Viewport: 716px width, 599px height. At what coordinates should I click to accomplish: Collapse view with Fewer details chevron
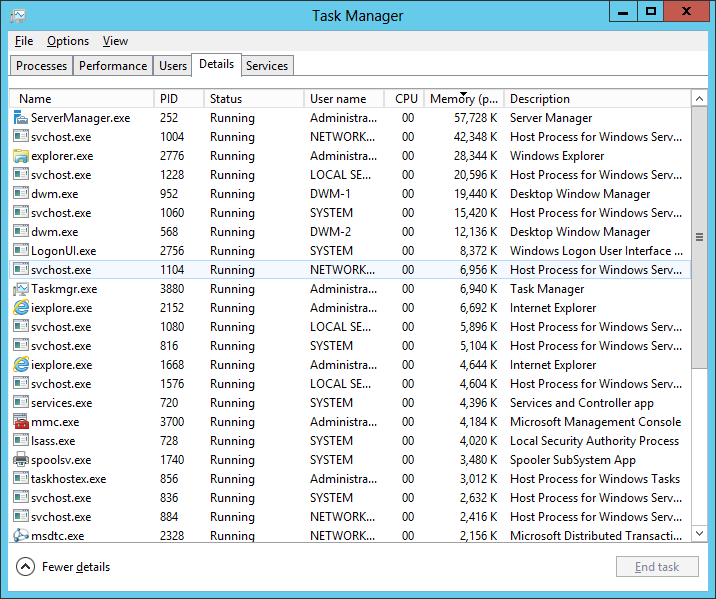[x=25, y=567]
